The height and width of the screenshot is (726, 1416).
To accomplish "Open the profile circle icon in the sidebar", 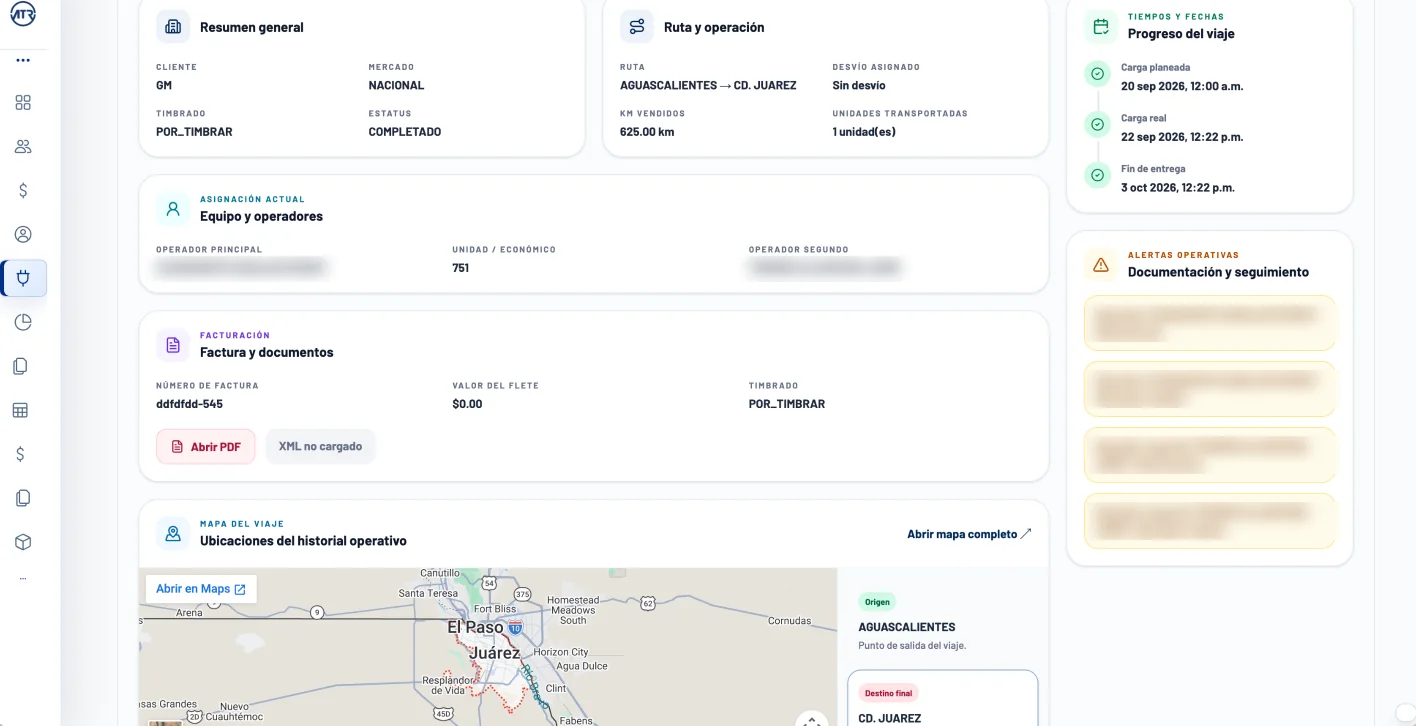I will [23, 234].
